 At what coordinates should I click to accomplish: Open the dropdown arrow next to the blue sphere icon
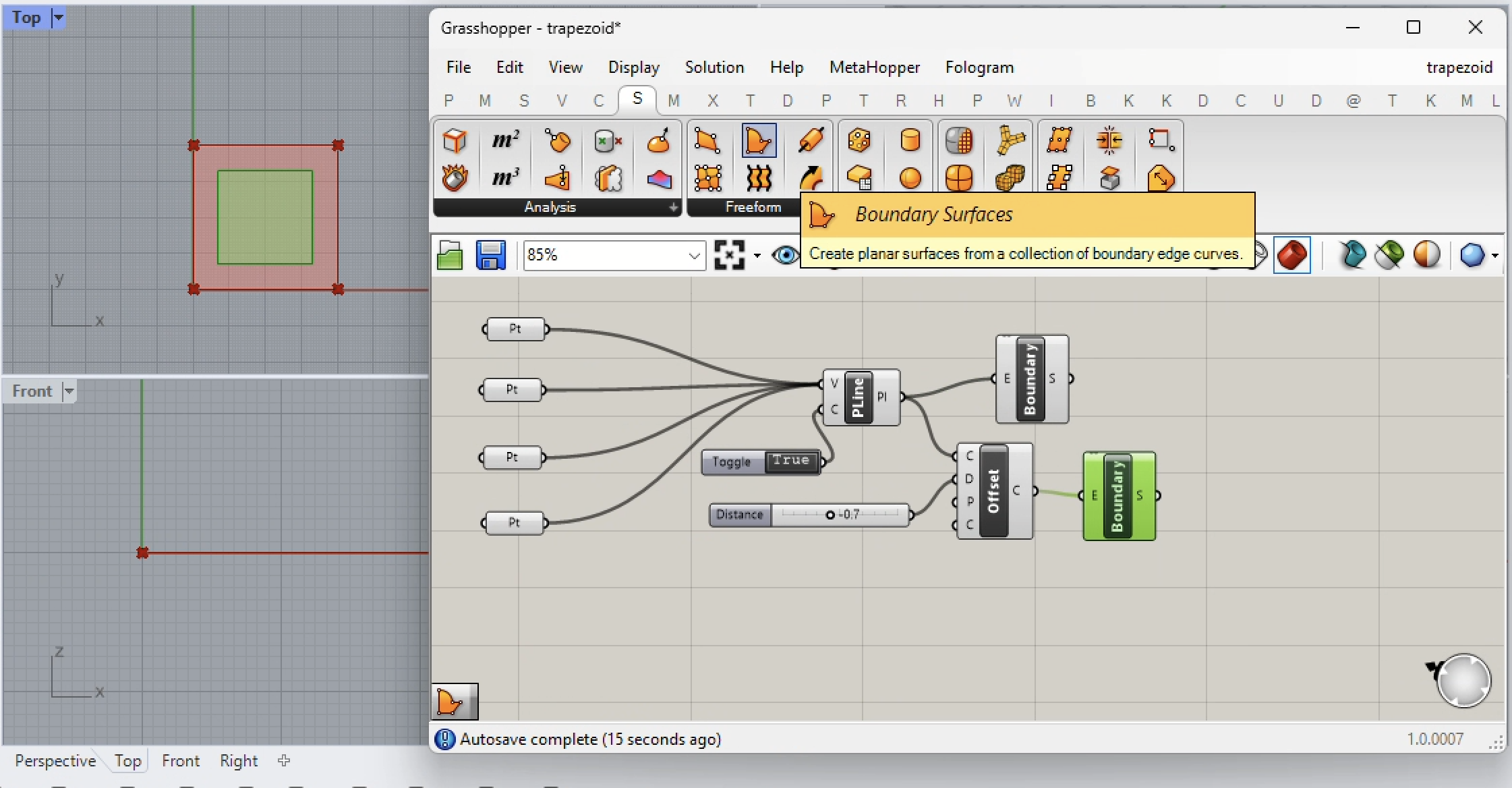[1495, 256]
